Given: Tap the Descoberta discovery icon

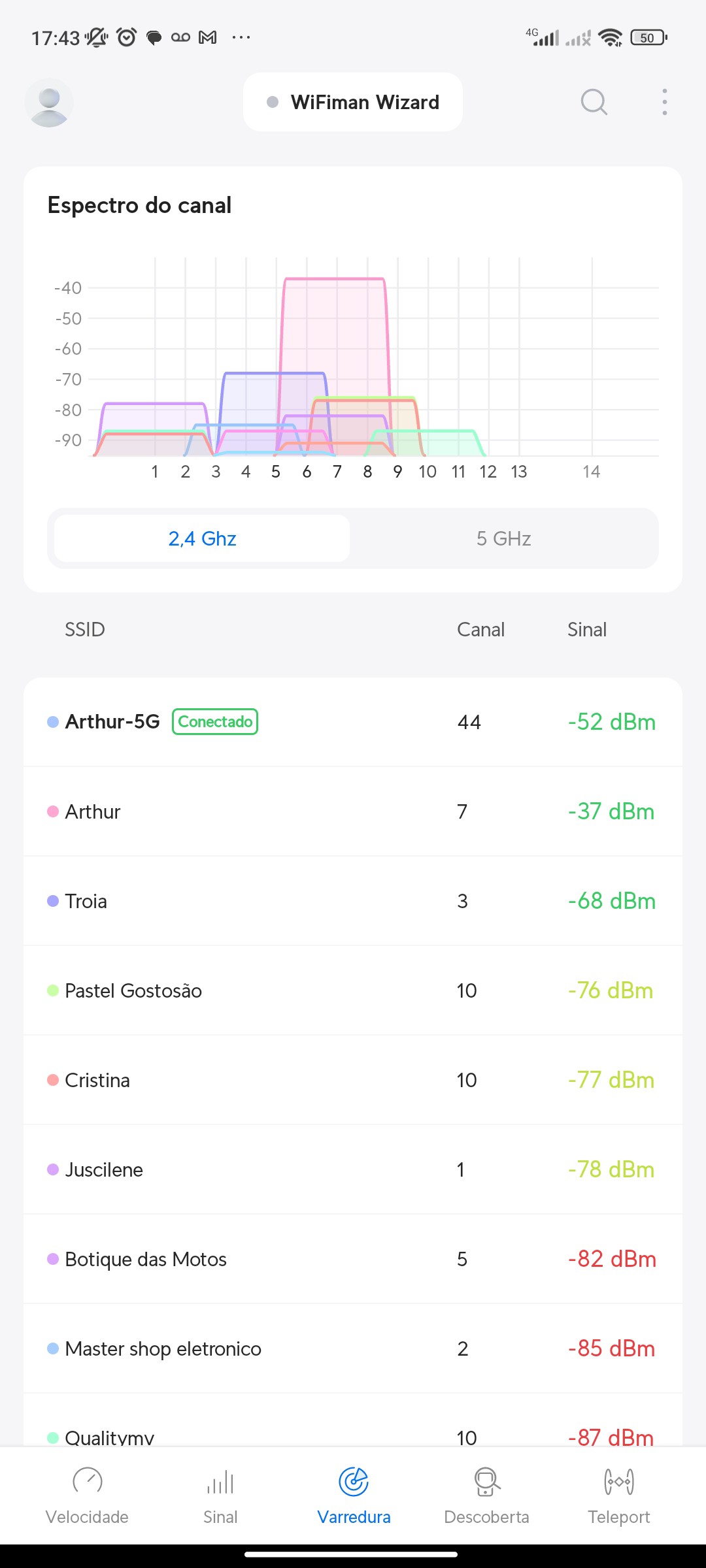Looking at the screenshot, I should coord(486,1481).
